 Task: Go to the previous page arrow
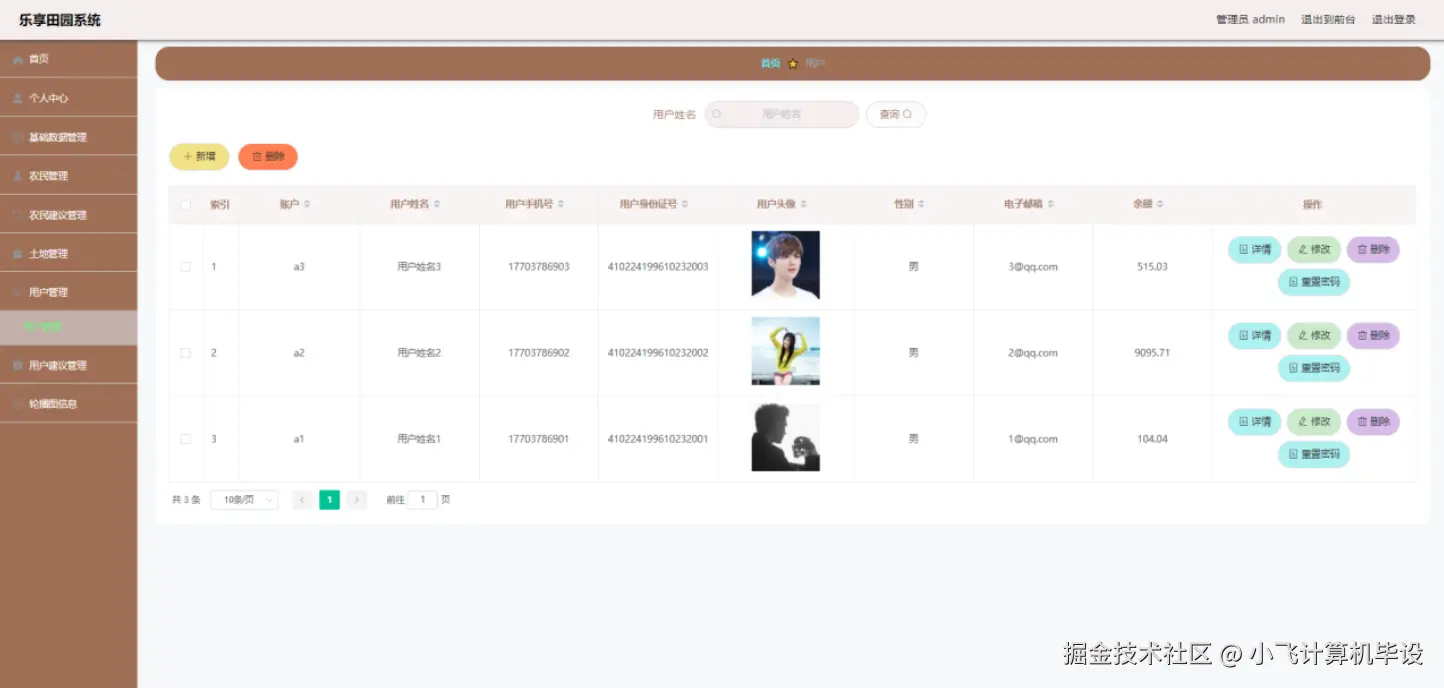tap(302, 500)
